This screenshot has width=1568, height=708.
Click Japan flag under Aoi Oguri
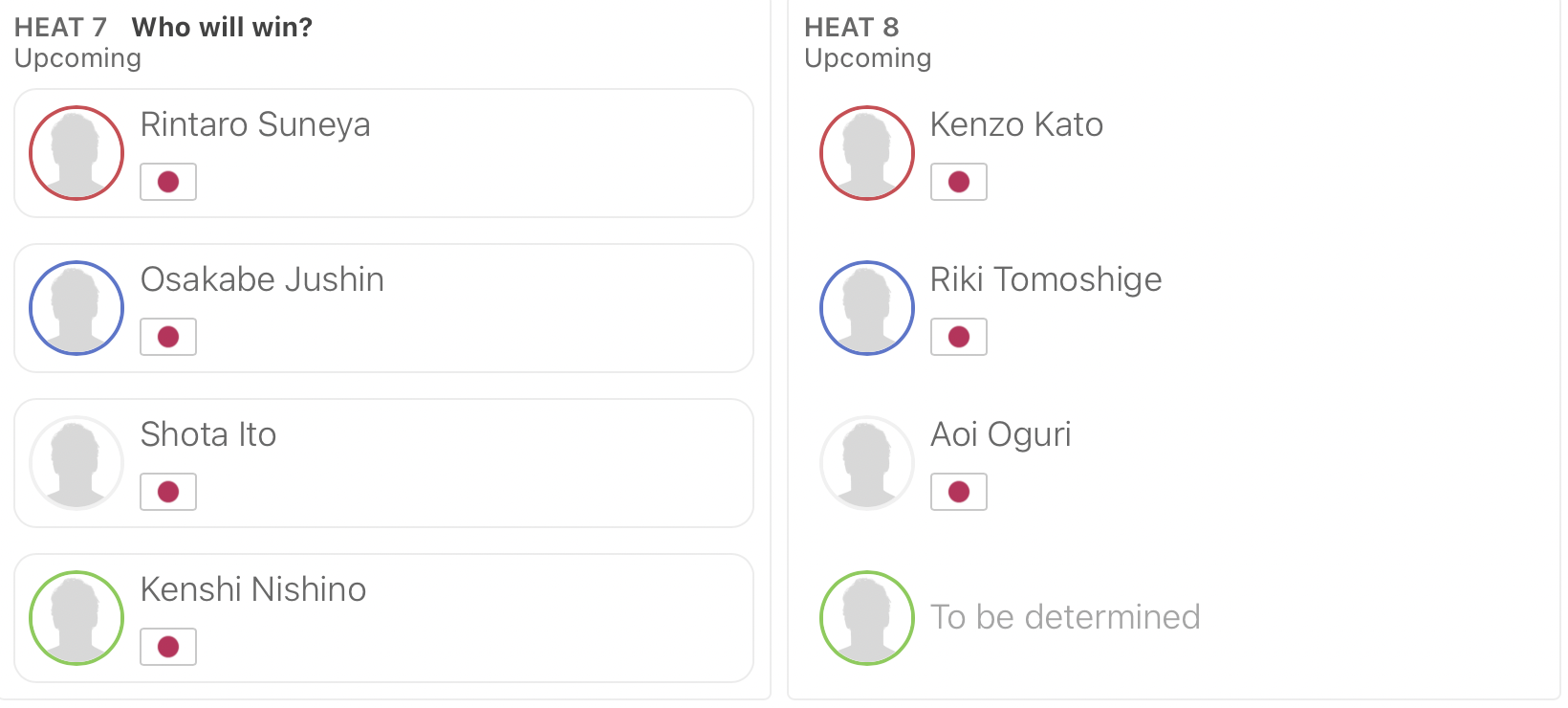pyautogui.click(x=959, y=492)
